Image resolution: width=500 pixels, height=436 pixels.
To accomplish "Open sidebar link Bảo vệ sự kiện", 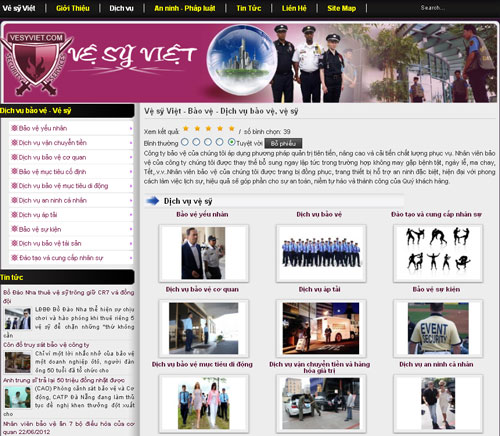I will tap(40, 229).
